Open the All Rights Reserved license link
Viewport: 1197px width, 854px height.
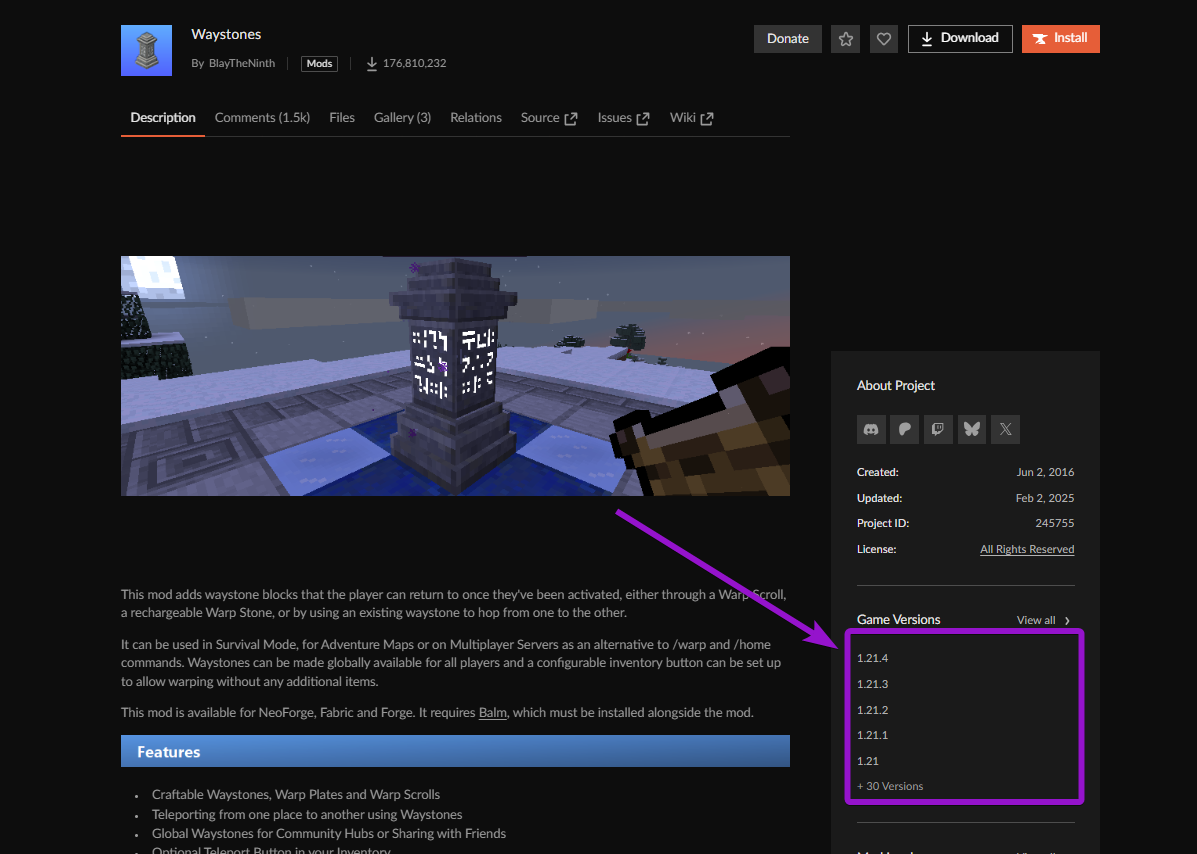(1027, 549)
